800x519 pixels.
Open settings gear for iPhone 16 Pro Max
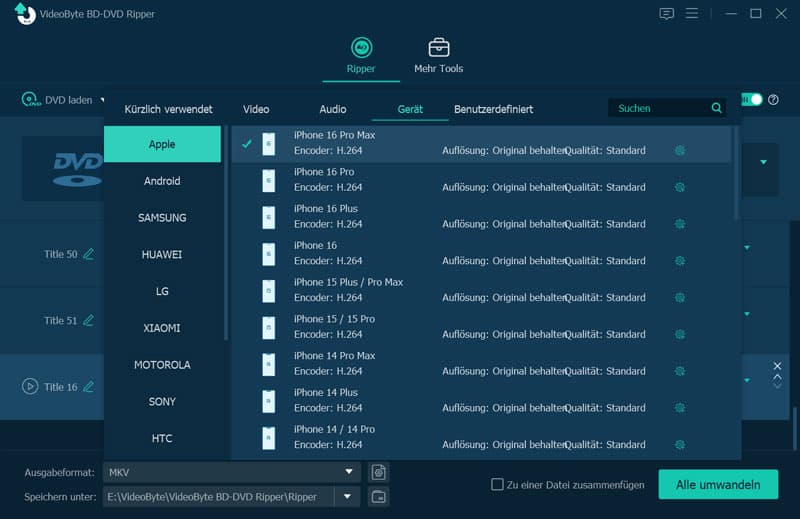click(680, 151)
